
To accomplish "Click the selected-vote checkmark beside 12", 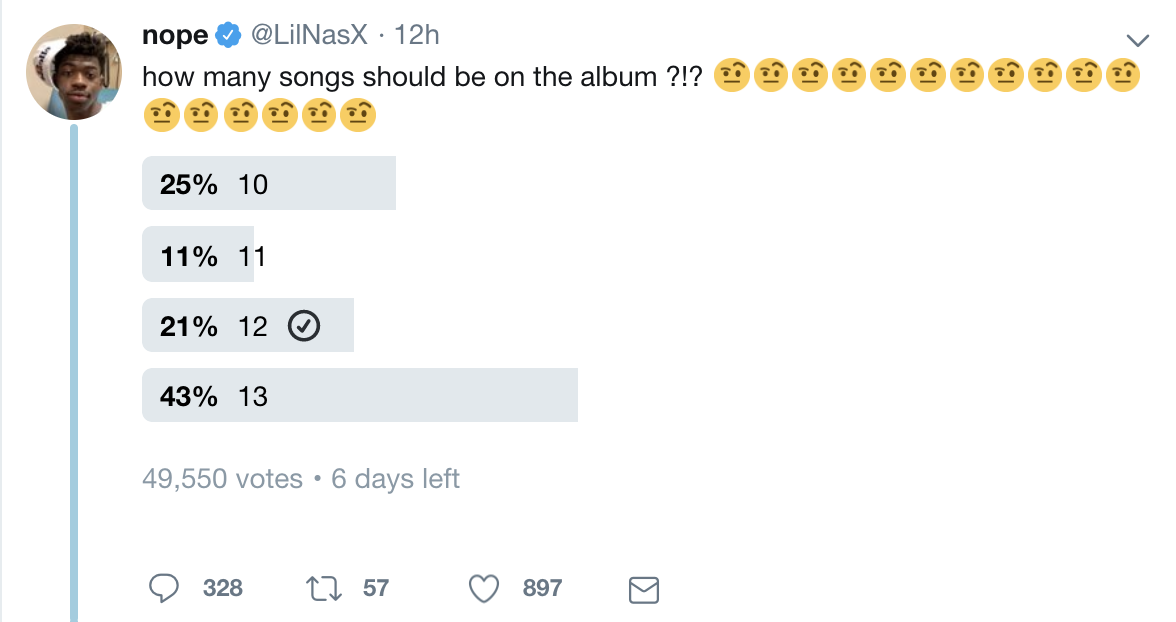I will pos(303,326).
